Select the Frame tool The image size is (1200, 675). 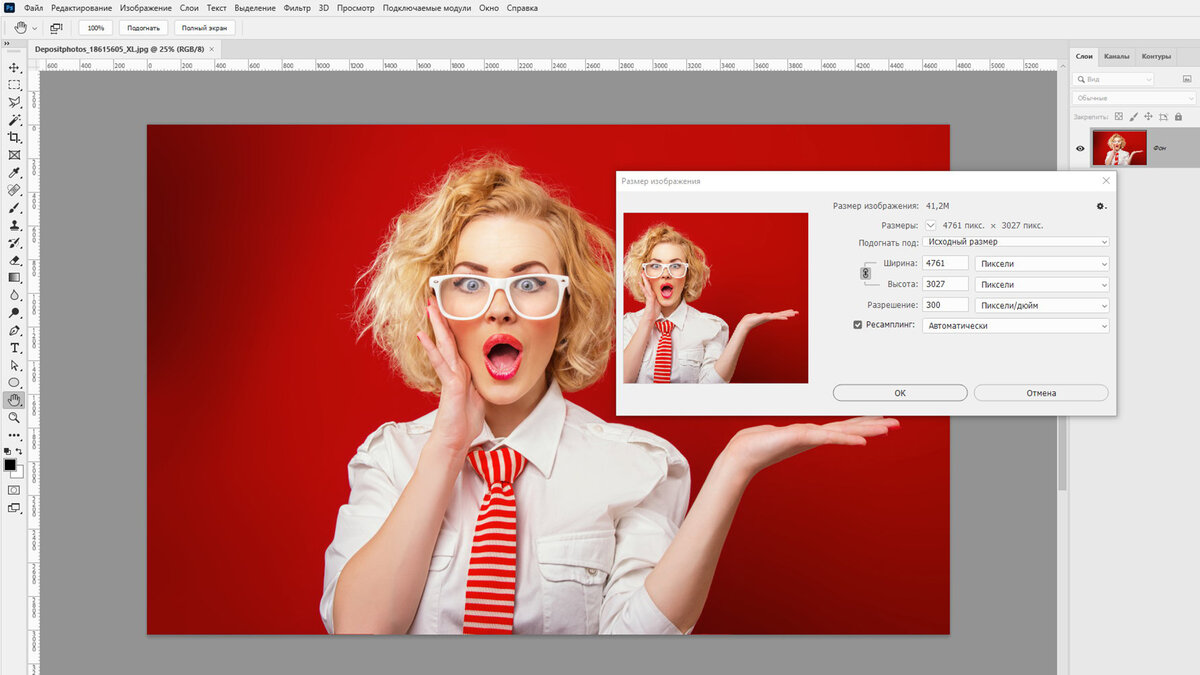14,155
